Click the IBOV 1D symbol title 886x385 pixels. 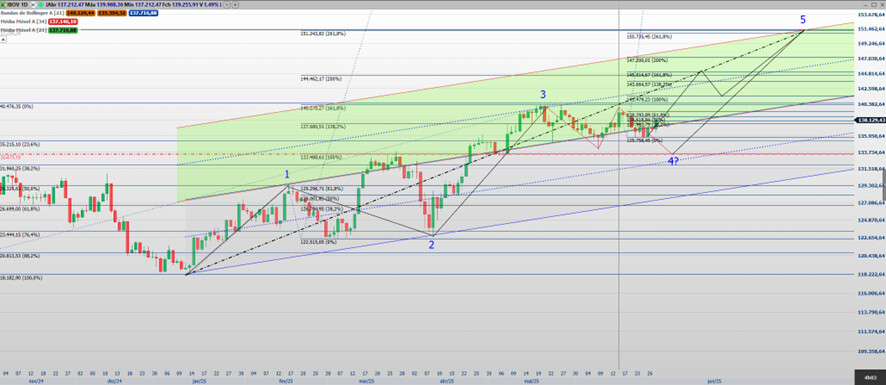[x=18, y=5]
